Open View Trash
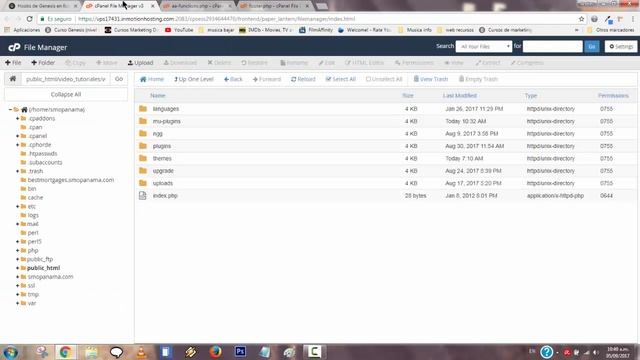The width and height of the screenshot is (640, 360). tap(431, 79)
